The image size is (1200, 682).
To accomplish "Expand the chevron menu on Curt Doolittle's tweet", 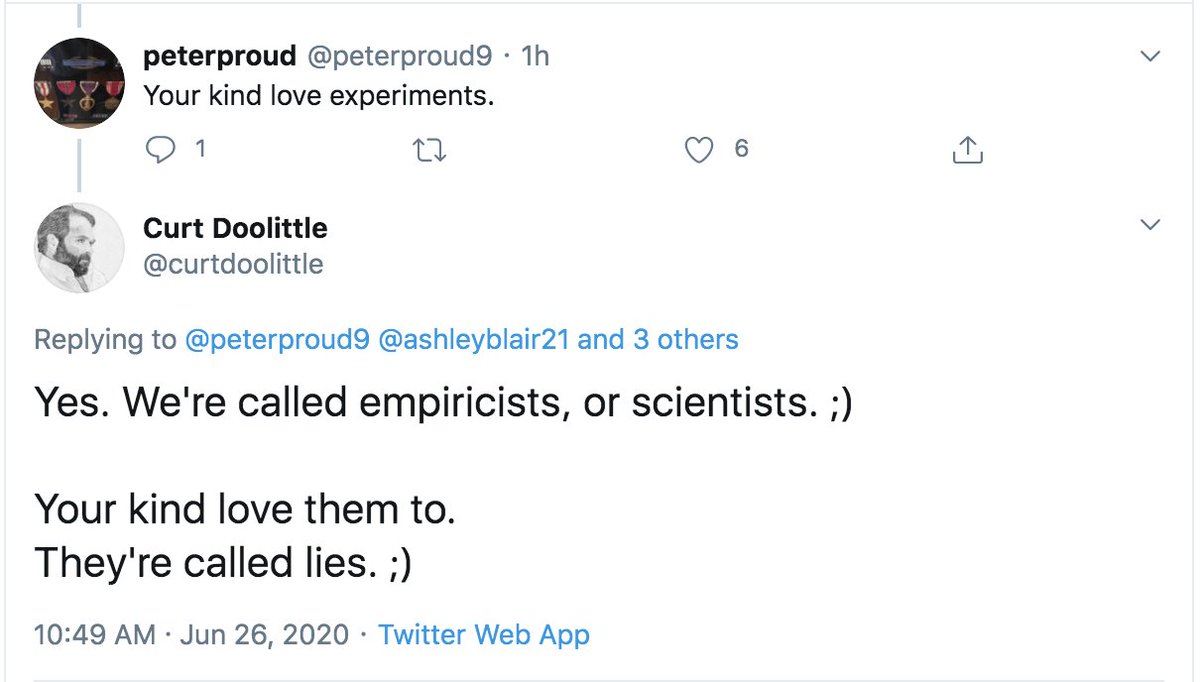I will 1151,225.
